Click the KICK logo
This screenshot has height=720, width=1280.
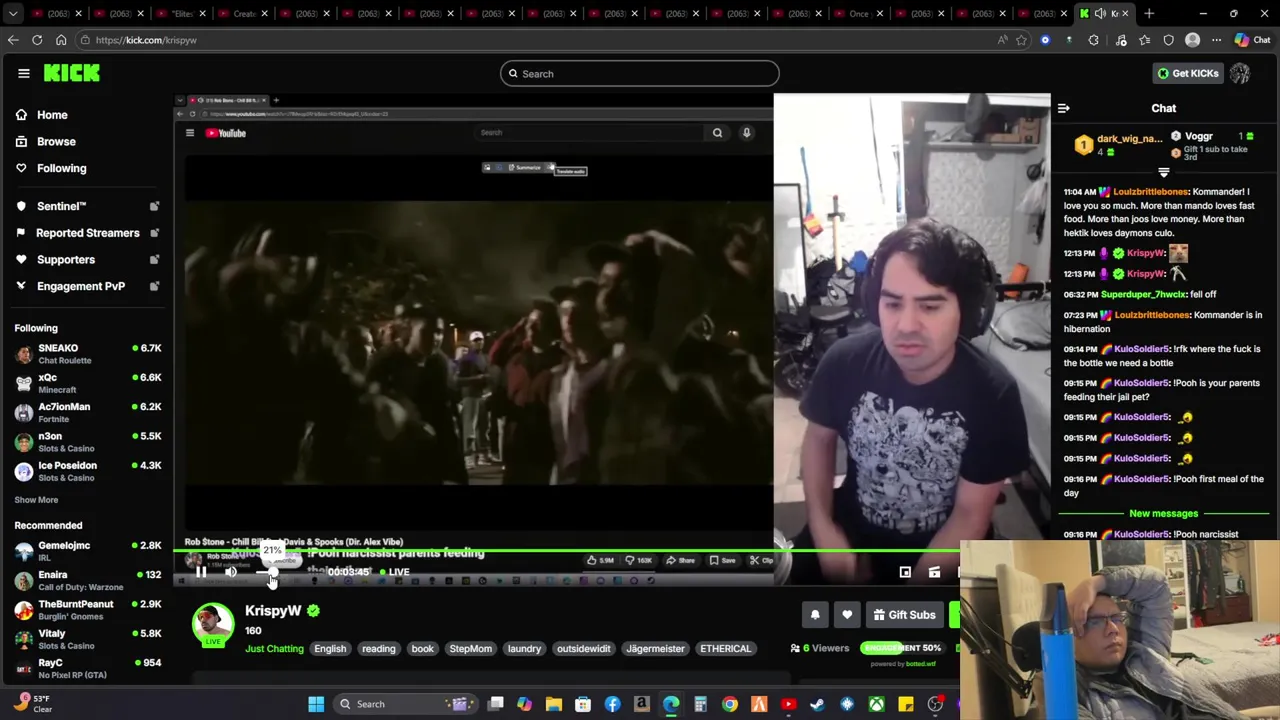click(x=71, y=73)
